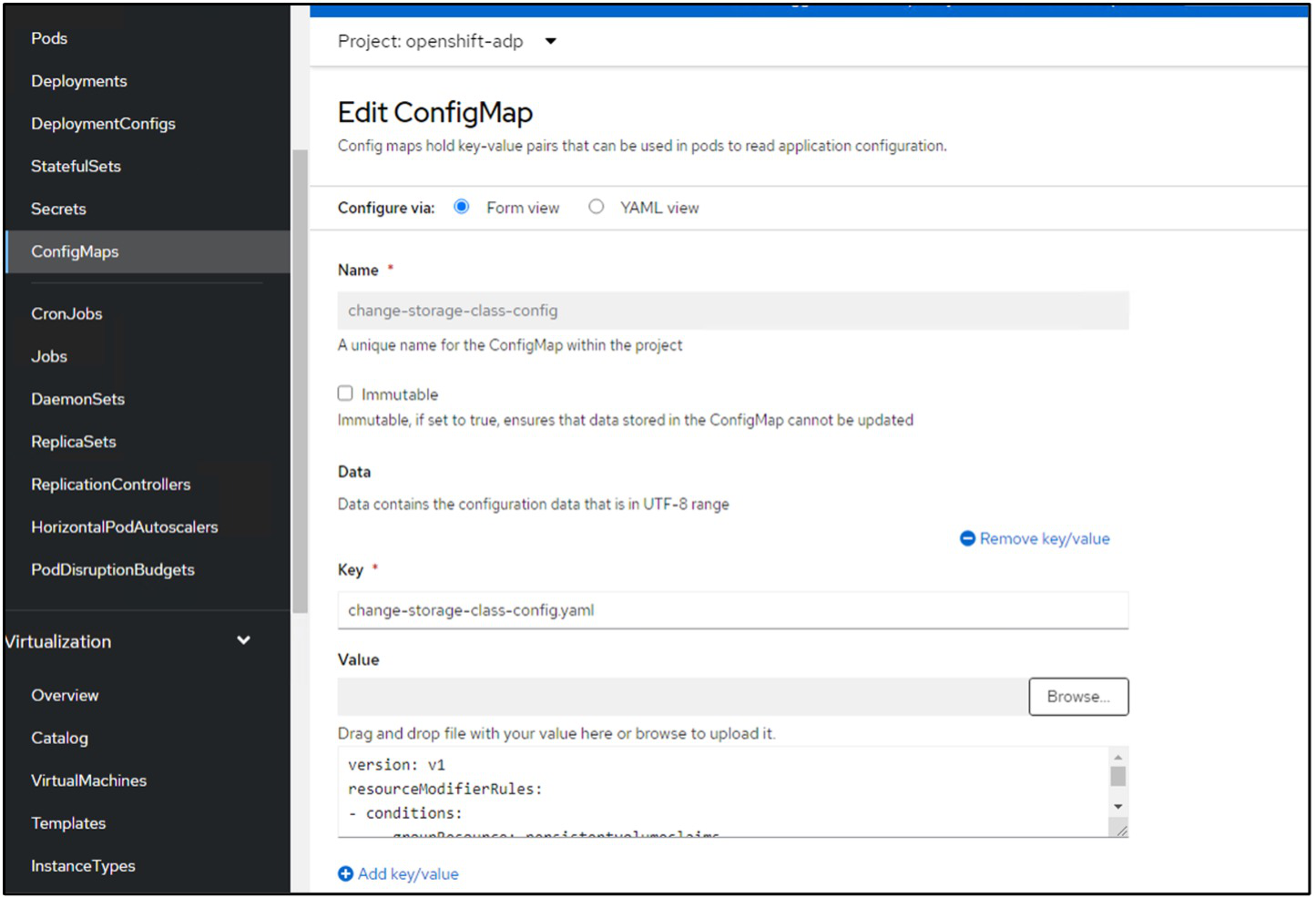
Task: Click the 'version: v1' line in value
Action: coord(396,765)
